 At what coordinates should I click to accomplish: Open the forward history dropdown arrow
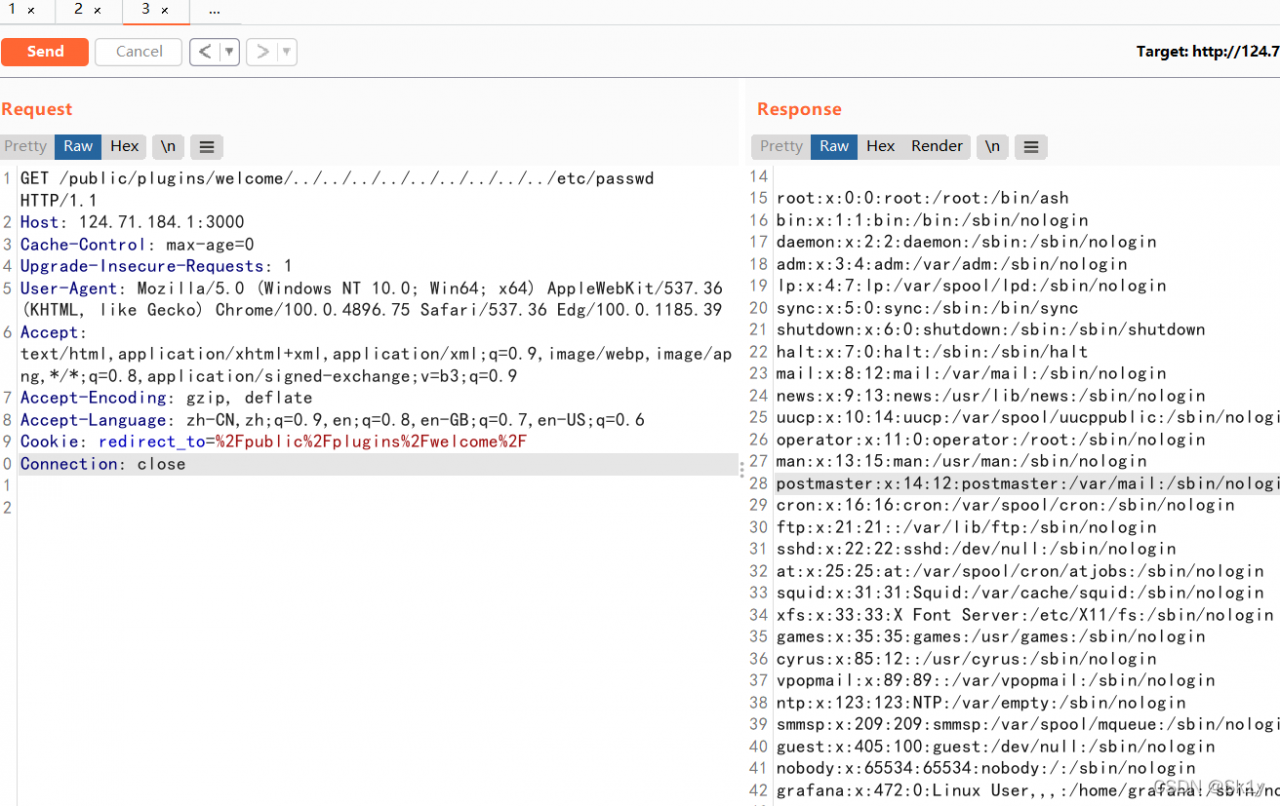pos(286,52)
